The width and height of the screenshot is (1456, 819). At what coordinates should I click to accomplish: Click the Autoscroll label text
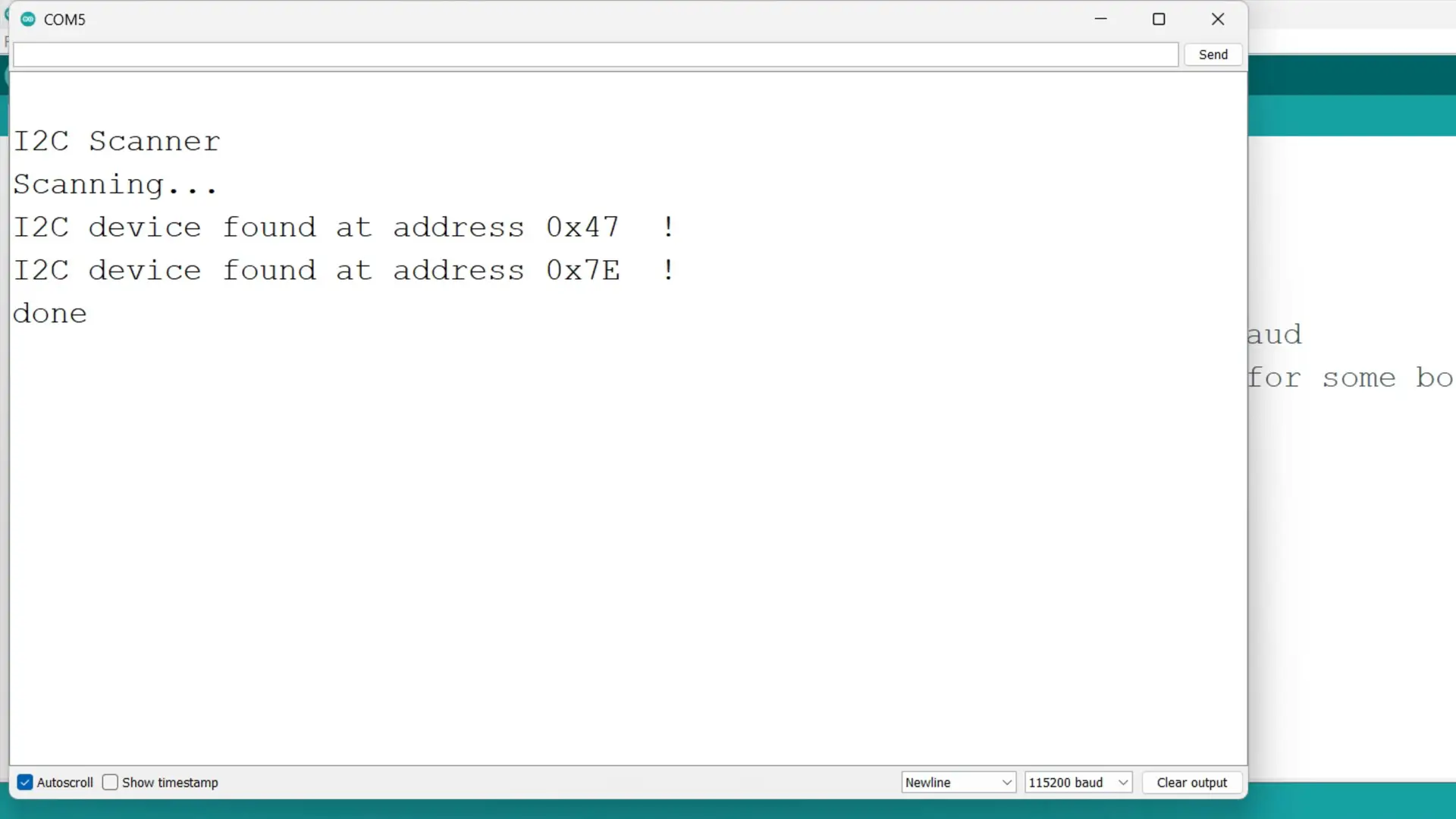tap(65, 783)
